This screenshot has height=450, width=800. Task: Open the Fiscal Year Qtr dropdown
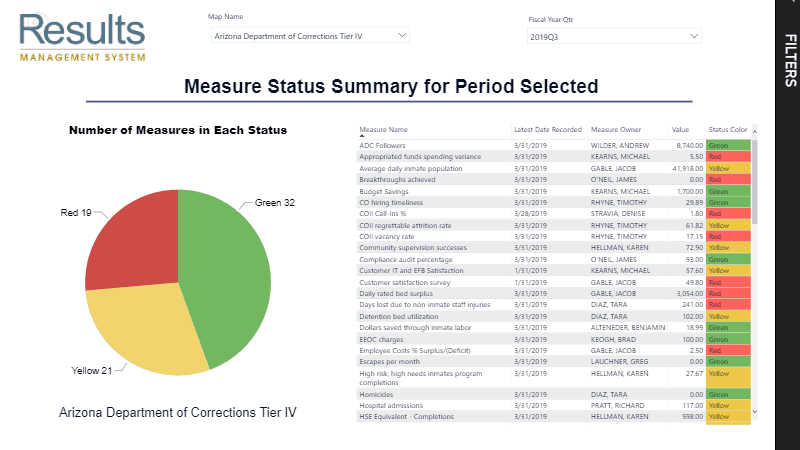tap(614, 37)
